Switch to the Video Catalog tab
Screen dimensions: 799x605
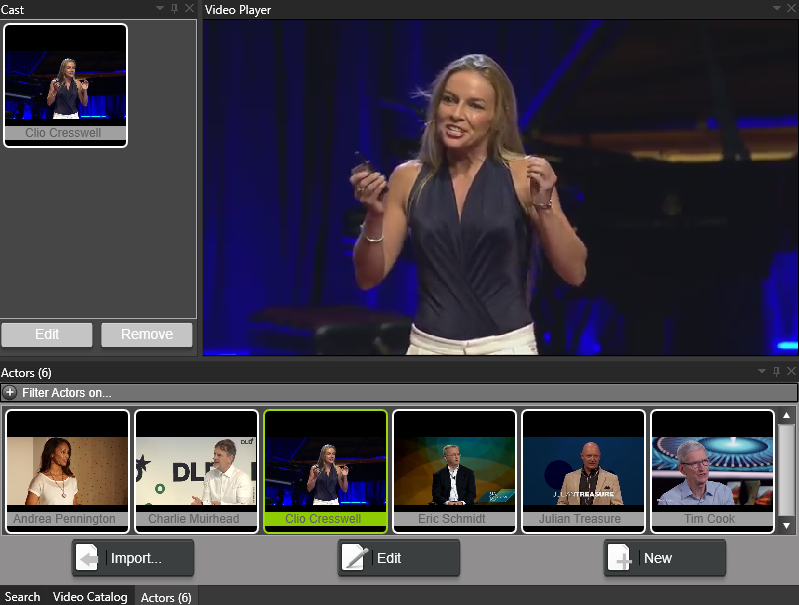tap(90, 597)
